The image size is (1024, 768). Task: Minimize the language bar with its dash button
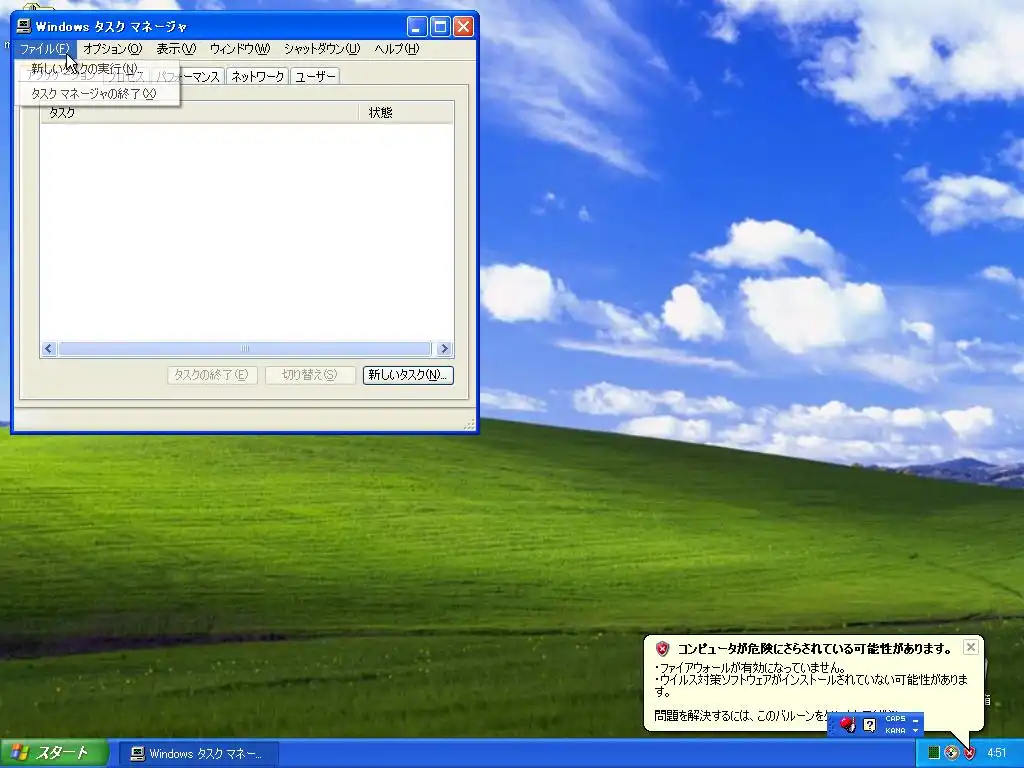point(916,720)
